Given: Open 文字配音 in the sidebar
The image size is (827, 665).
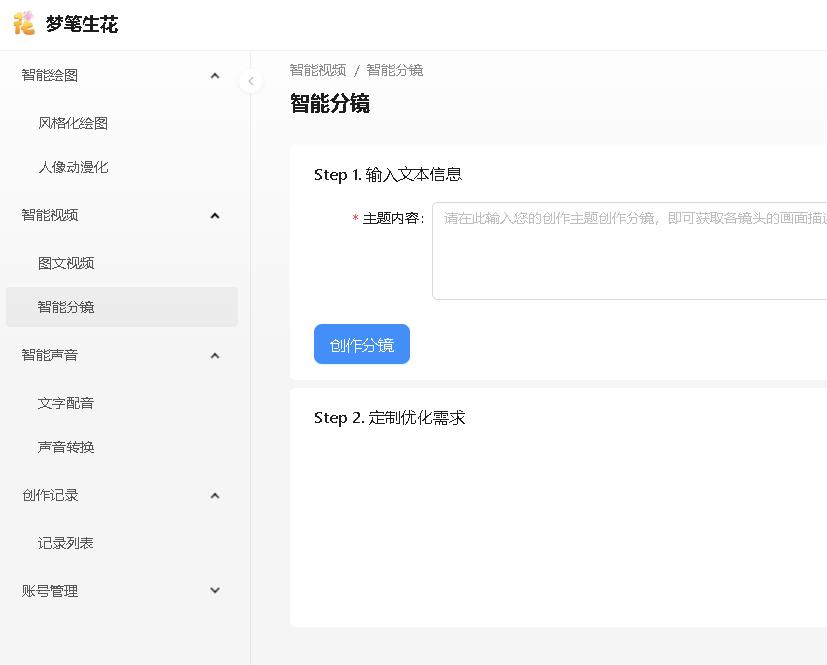Looking at the screenshot, I should pos(66,403).
